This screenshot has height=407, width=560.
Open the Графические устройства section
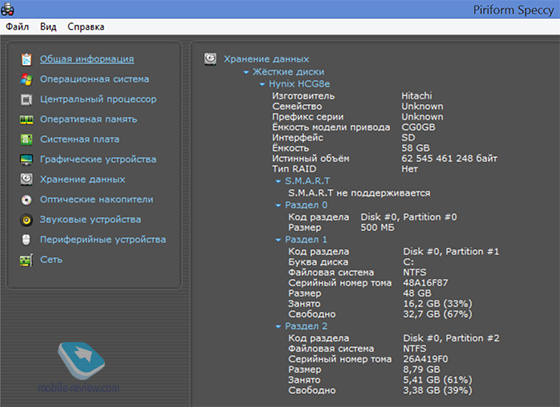tap(98, 159)
